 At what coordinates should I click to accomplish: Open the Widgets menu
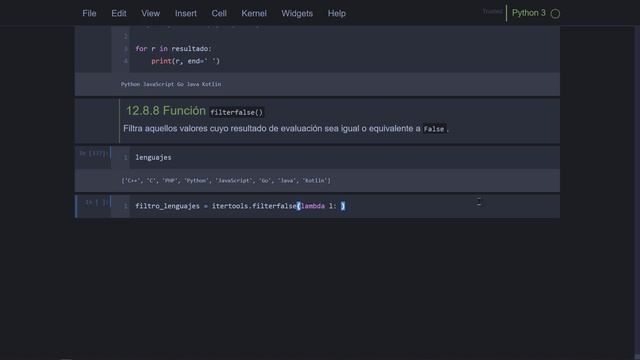coord(297,13)
